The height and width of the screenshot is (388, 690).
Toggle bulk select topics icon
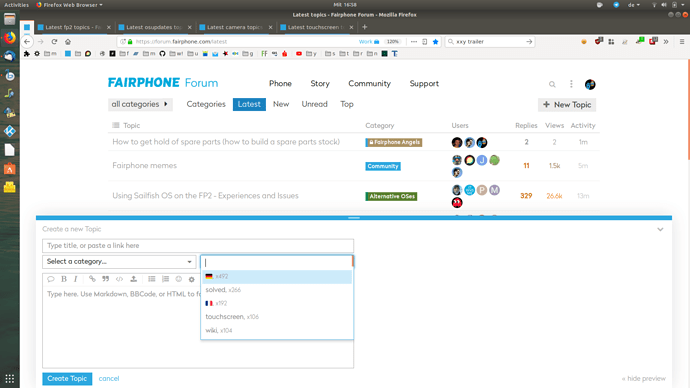pyautogui.click(x=116, y=125)
